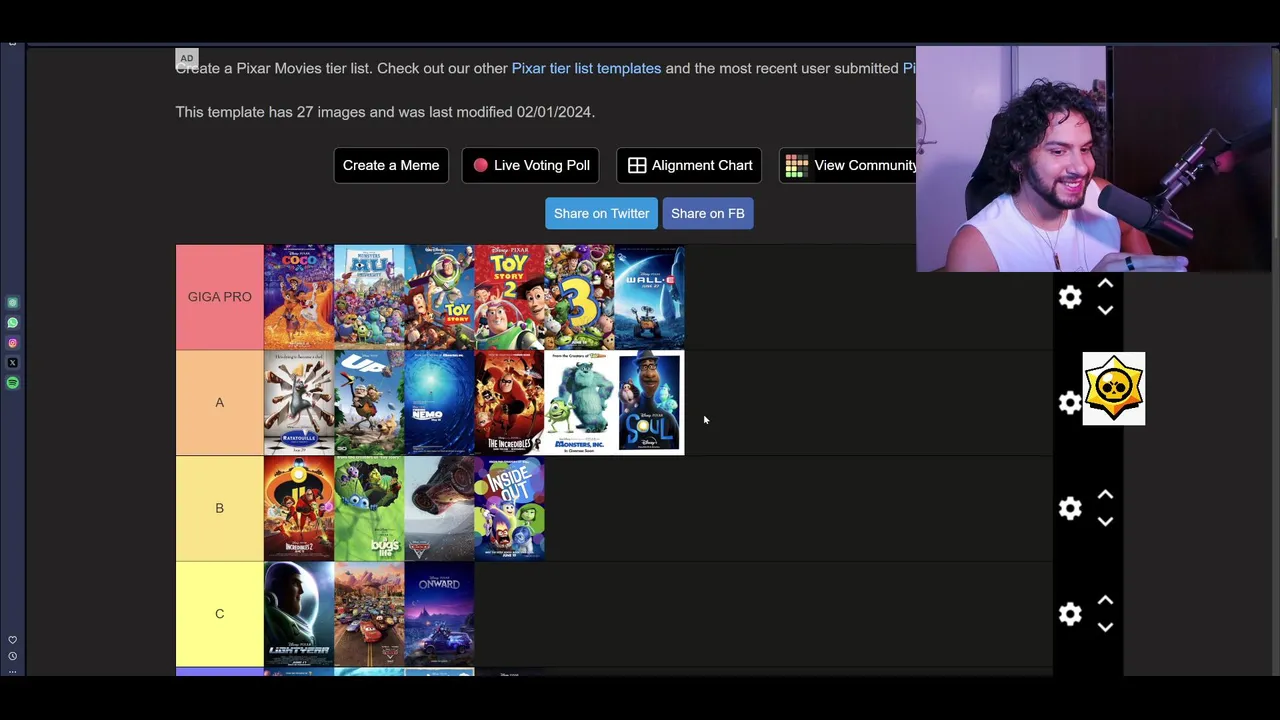Select the Inside Out poster
1280x720 pixels.
509,508
